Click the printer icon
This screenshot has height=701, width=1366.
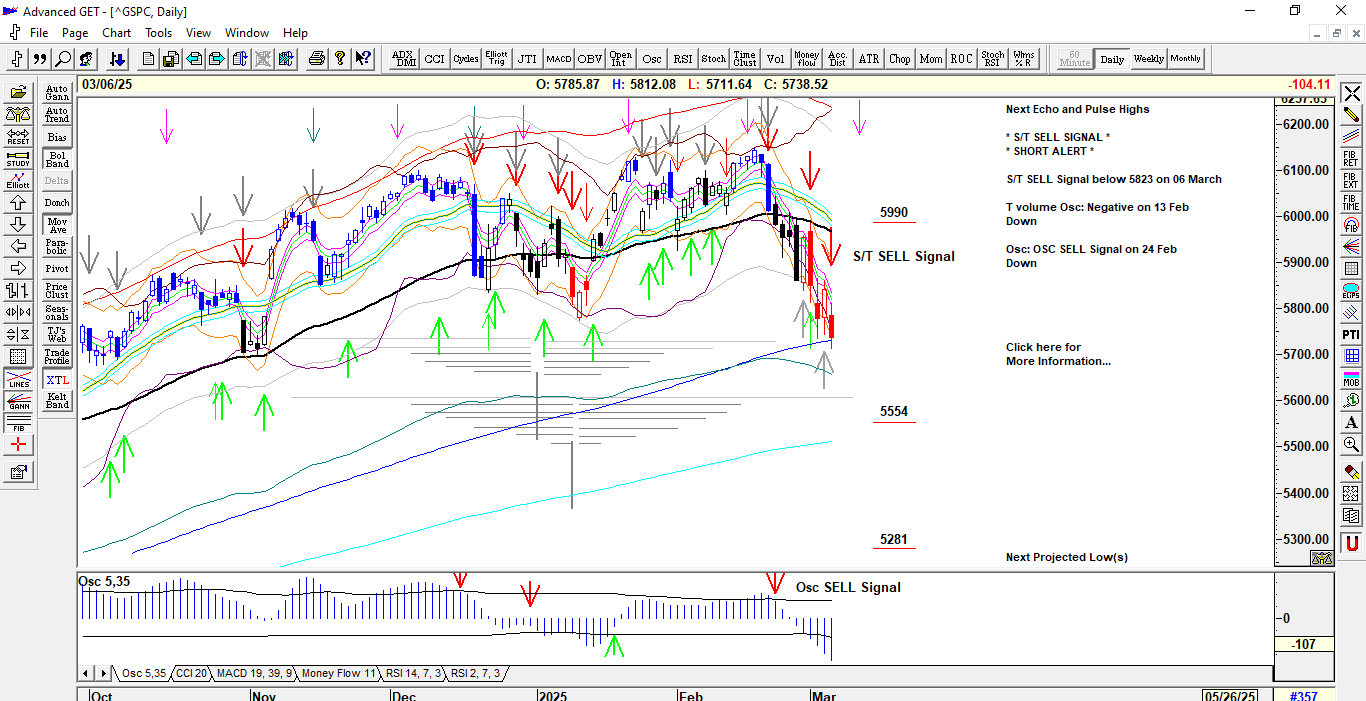(x=317, y=59)
